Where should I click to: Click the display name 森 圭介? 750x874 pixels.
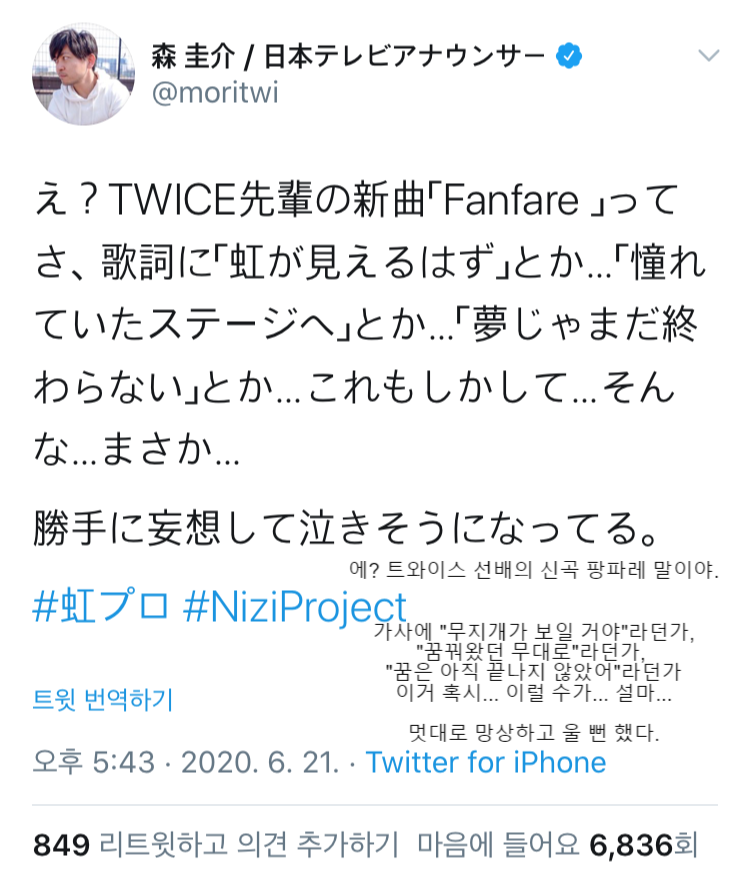[x=192, y=56]
